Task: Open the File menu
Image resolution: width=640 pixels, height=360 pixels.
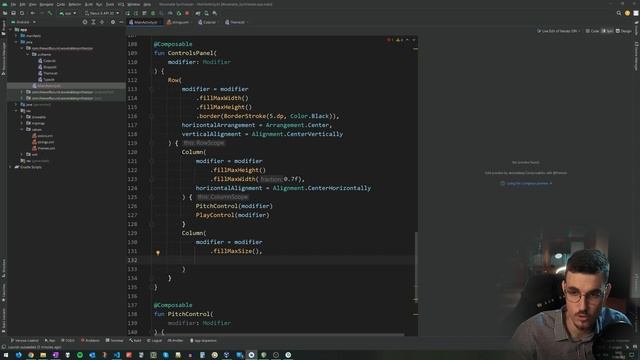Action: coord(13,4)
